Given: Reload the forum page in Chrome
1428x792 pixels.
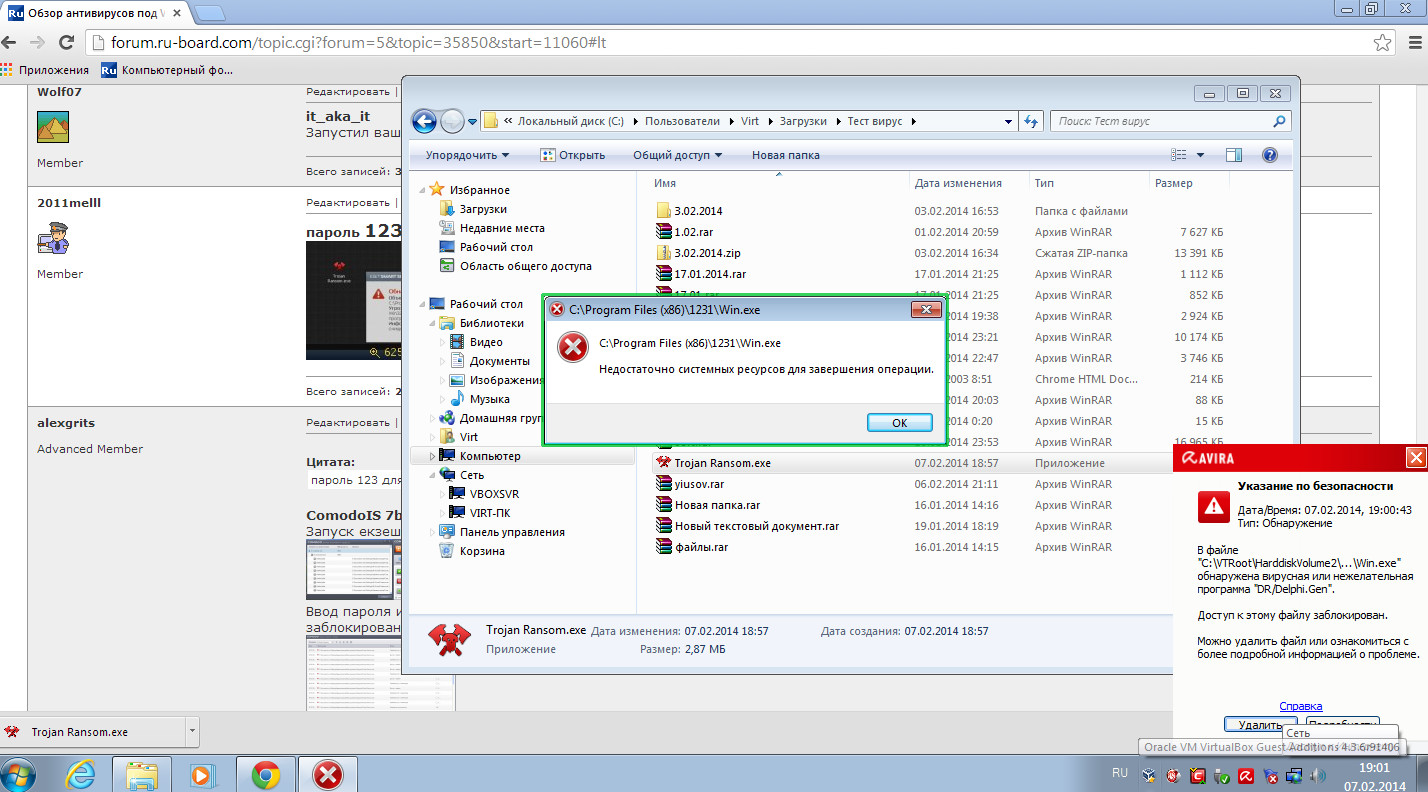Looking at the screenshot, I should click(x=67, y=43).
